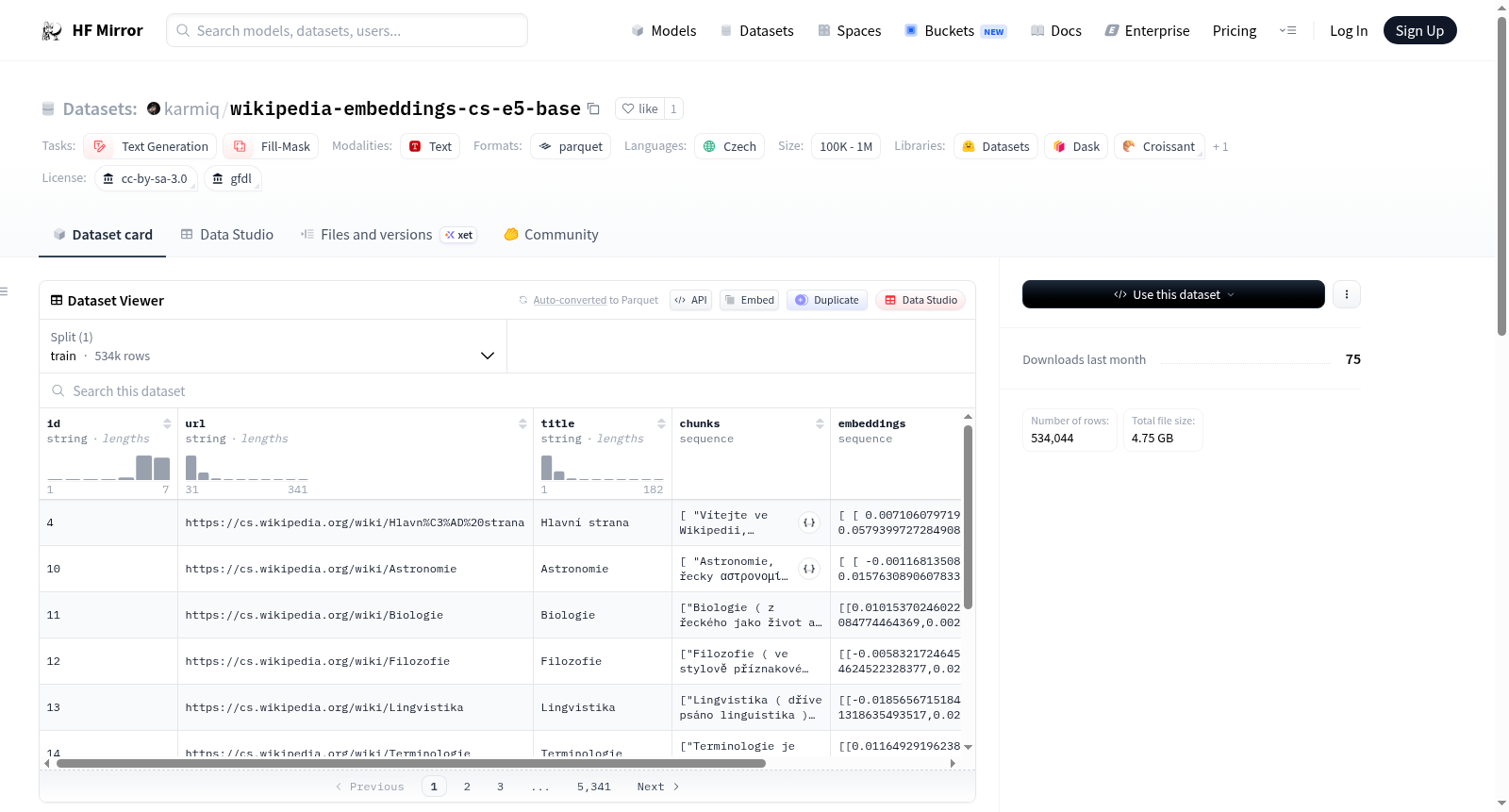The height and width of the screenshot is (812, 1509).
Task: Open Datasets in the top navigation
Action: [756, 30]
